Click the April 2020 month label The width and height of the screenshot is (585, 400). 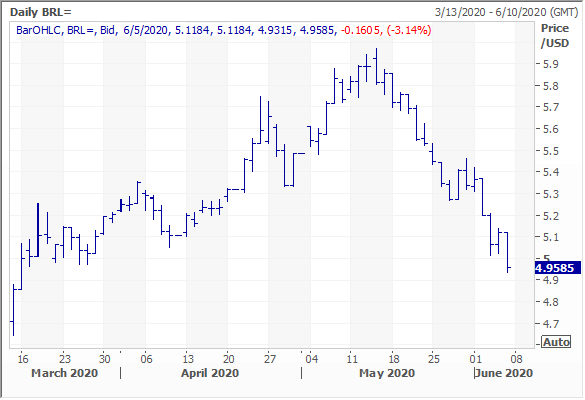point(210,373)
